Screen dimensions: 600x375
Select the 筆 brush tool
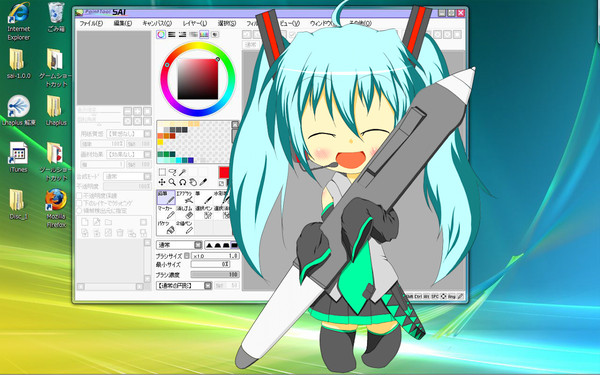(x=204, y=197)
